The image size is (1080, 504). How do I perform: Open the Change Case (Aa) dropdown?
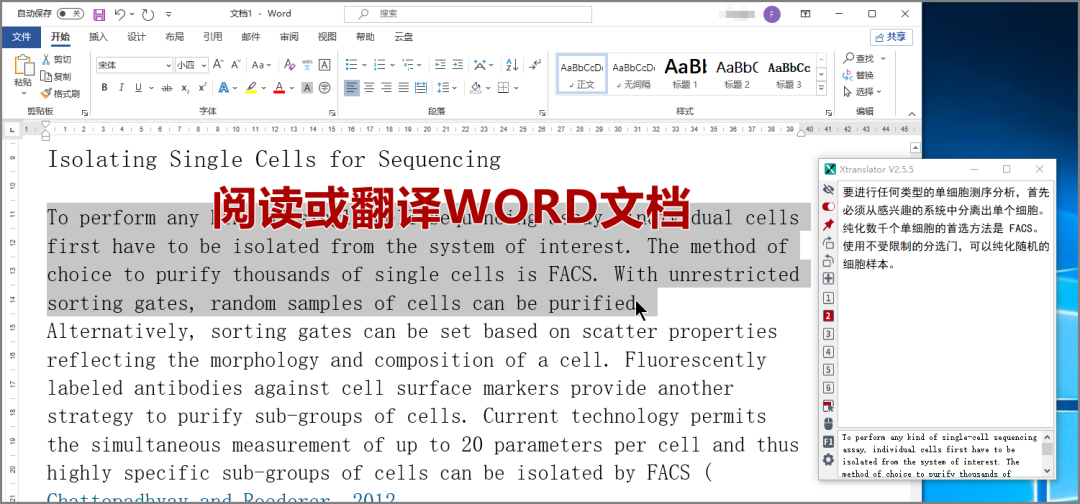coord(261,65)
